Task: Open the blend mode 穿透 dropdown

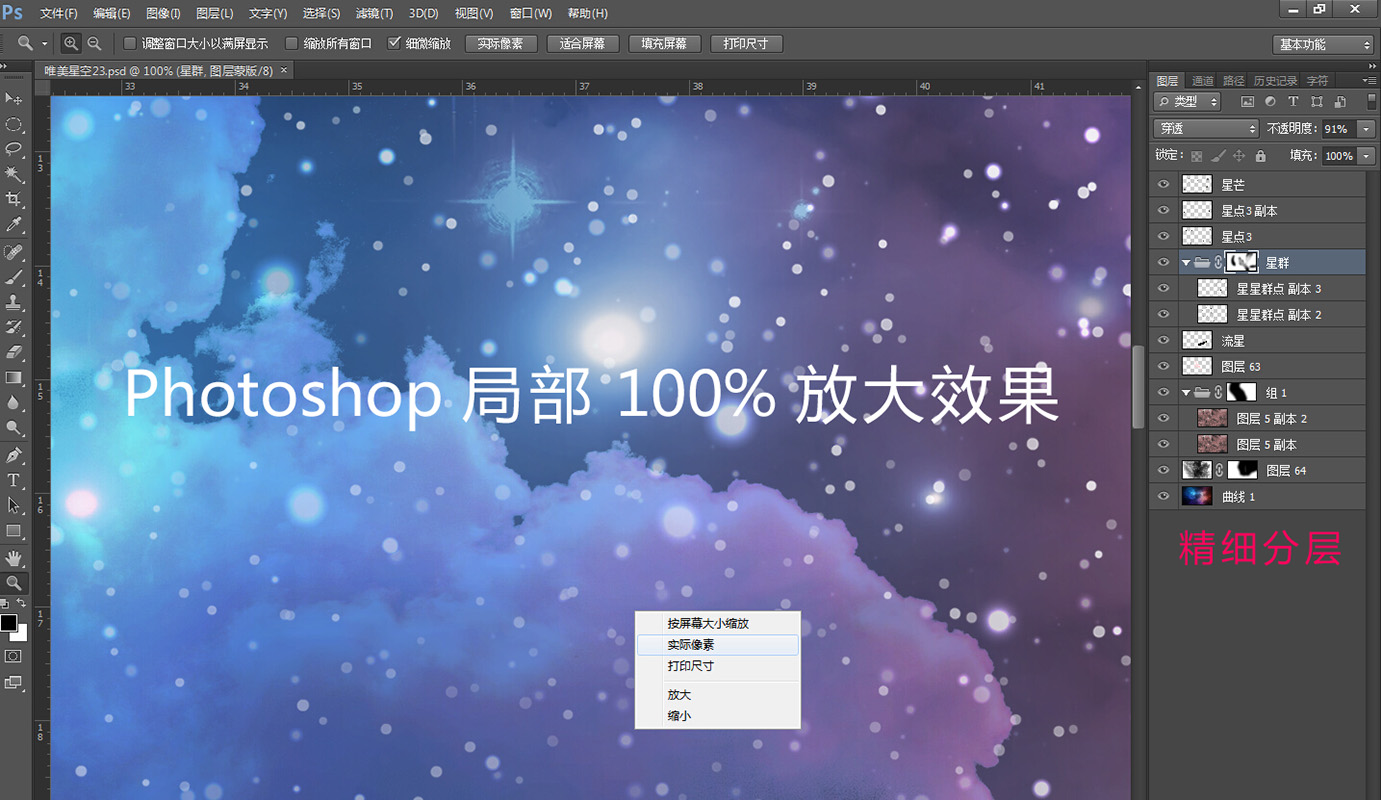Action: click(1206, 129)
